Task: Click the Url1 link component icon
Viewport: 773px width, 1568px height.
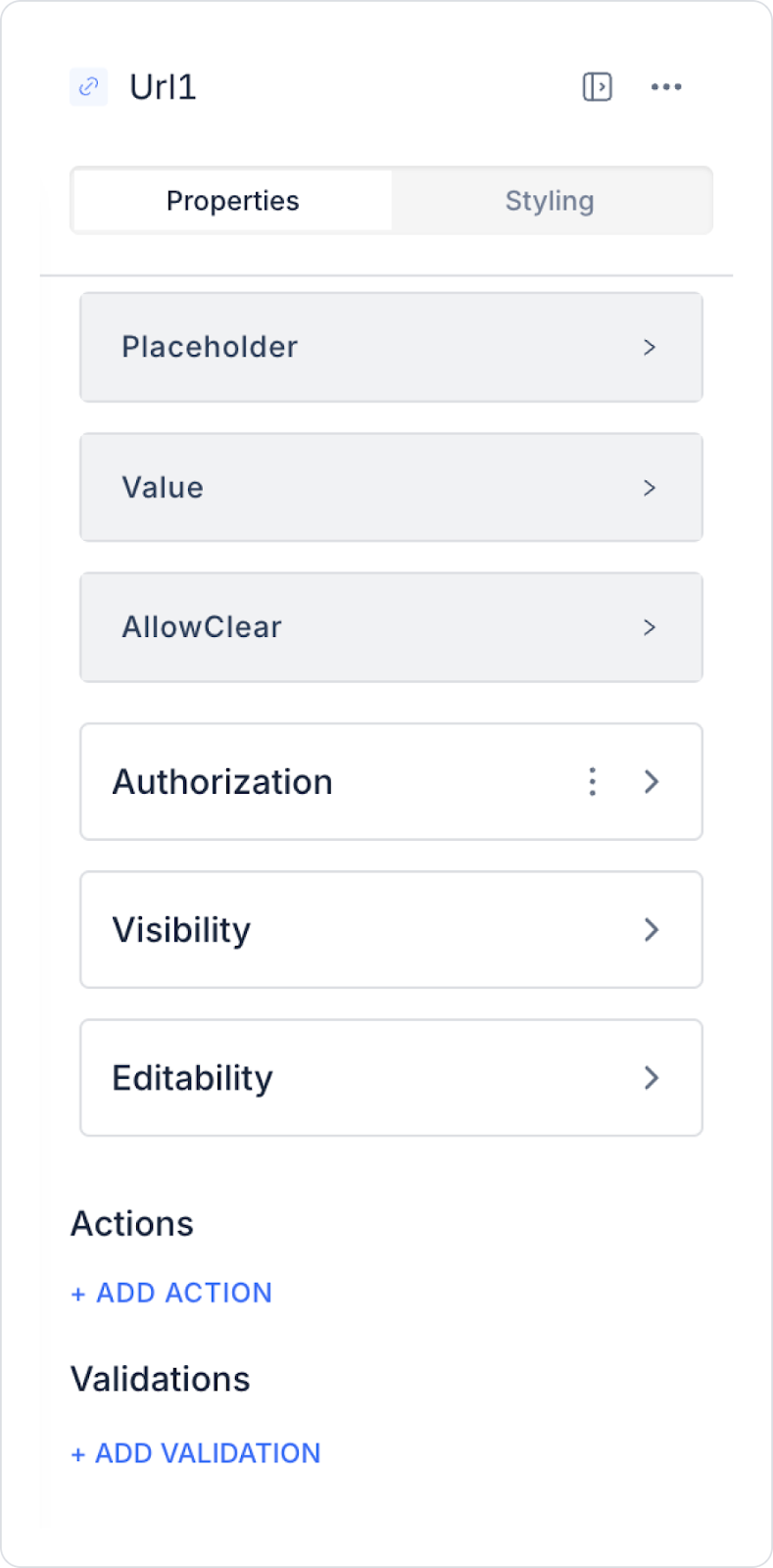Action: click(88, 87)
